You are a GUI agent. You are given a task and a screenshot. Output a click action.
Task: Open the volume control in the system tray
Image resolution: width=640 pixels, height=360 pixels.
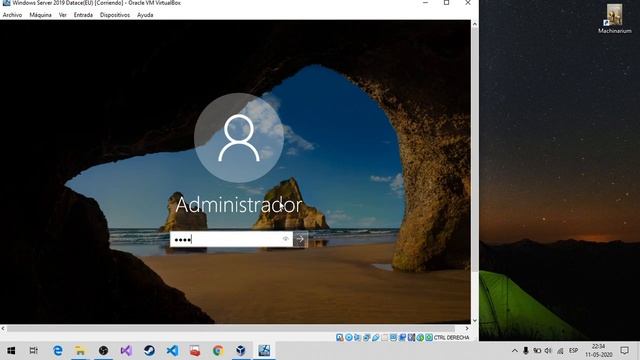pos(548,351)
